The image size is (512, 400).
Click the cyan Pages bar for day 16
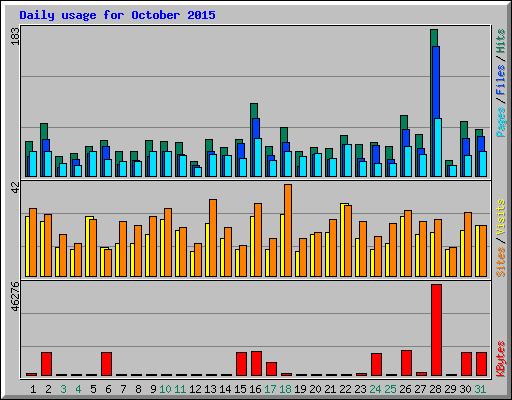pos(258,157)
